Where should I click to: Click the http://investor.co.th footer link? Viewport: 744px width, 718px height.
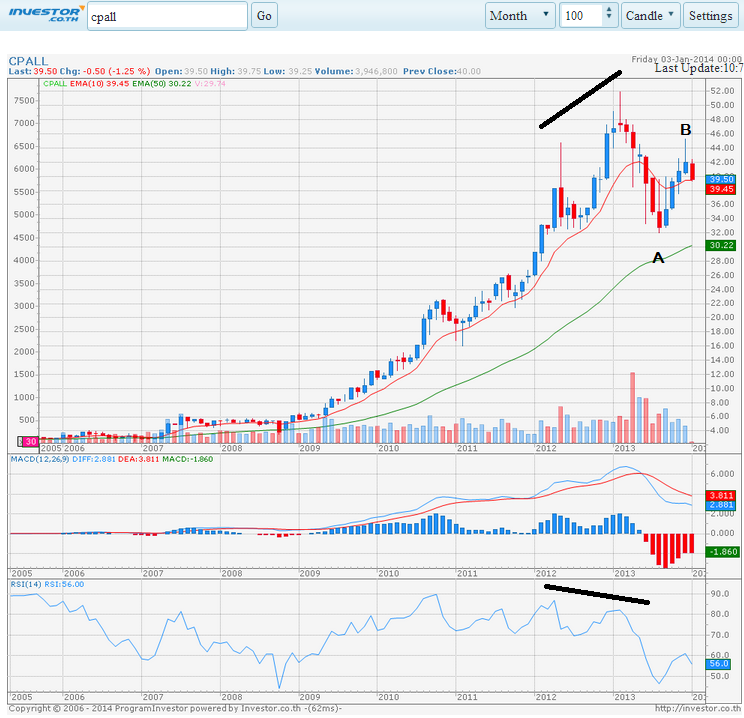point(698,708)
